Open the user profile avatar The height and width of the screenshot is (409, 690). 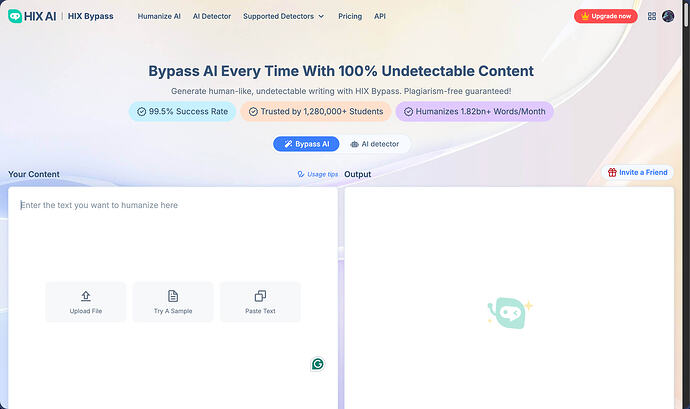pos(668,16)
